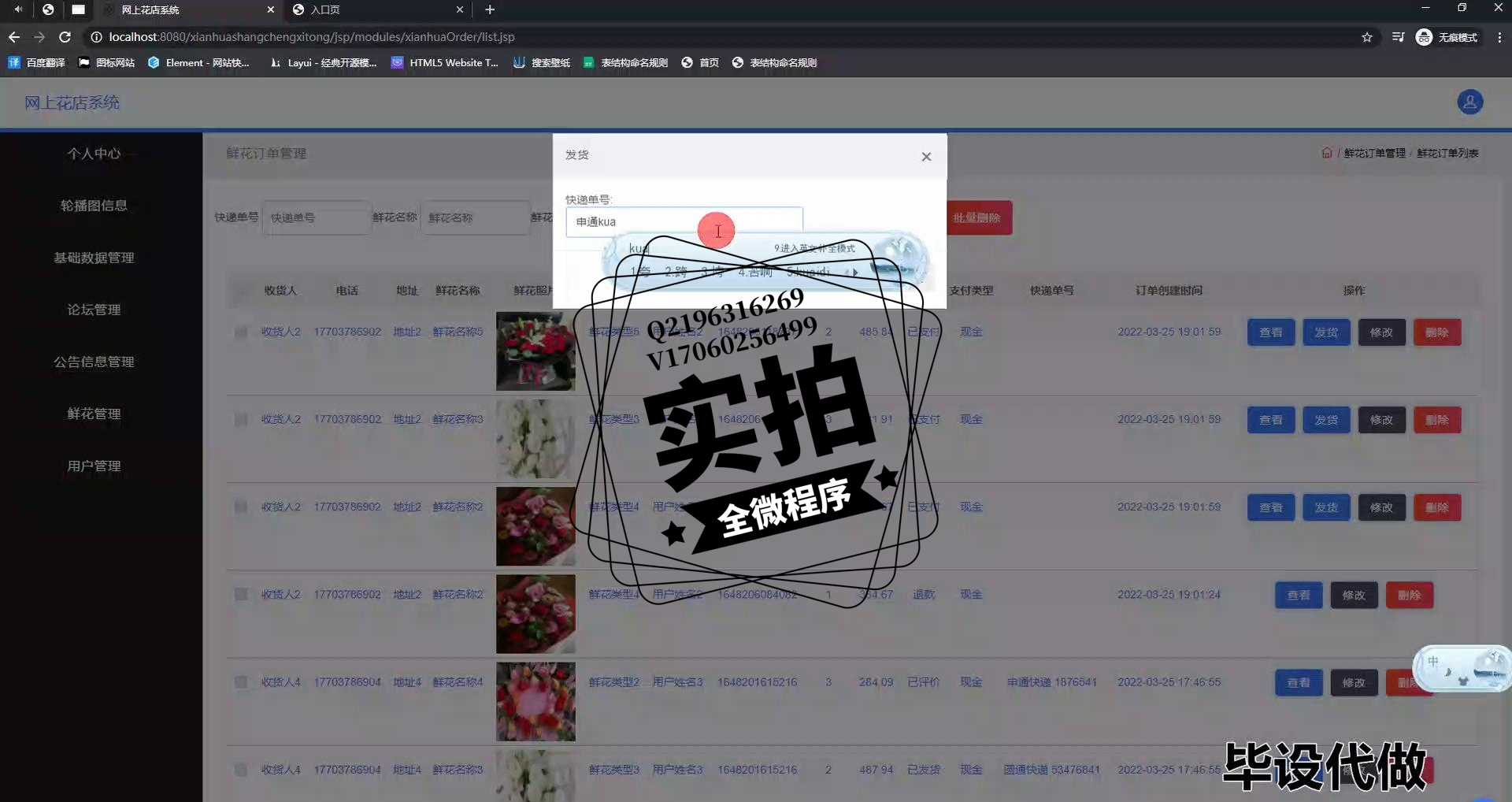1512x802 pixels.
Task: Click the 批量删除 button
Action: (x=977, y=217)
